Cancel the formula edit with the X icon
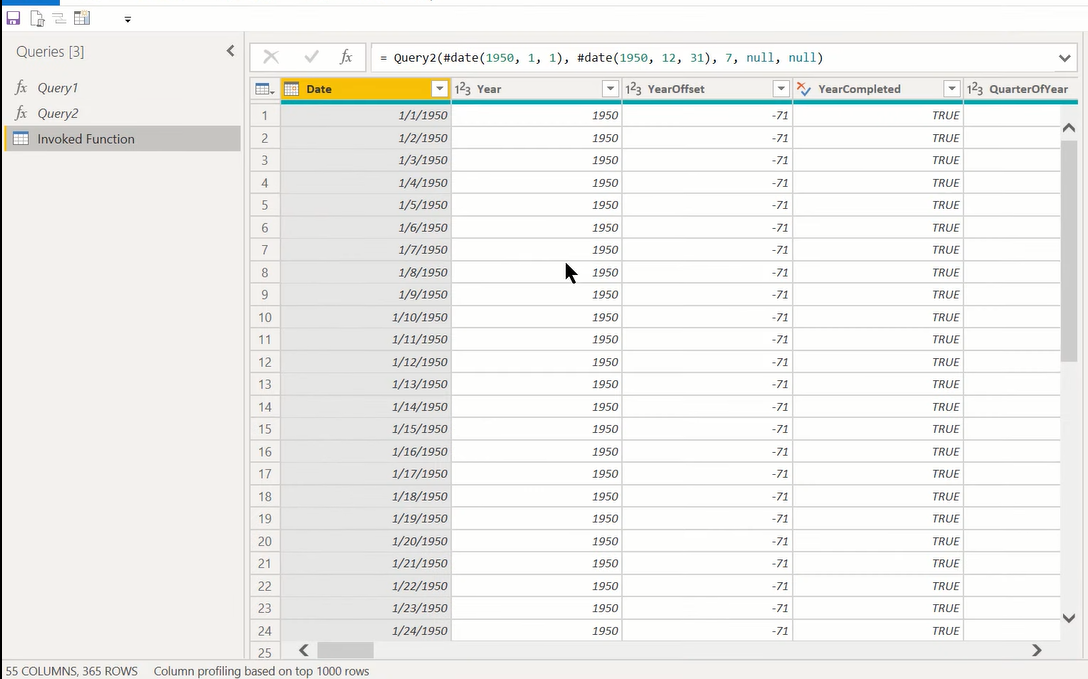 [271, 57]
